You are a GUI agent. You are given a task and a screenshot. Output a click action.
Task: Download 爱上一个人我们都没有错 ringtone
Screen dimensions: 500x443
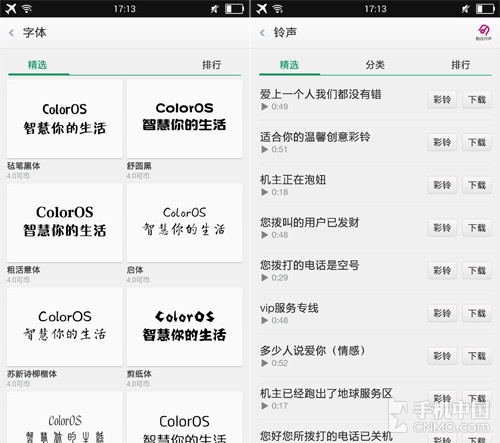[x=477, y=99]
